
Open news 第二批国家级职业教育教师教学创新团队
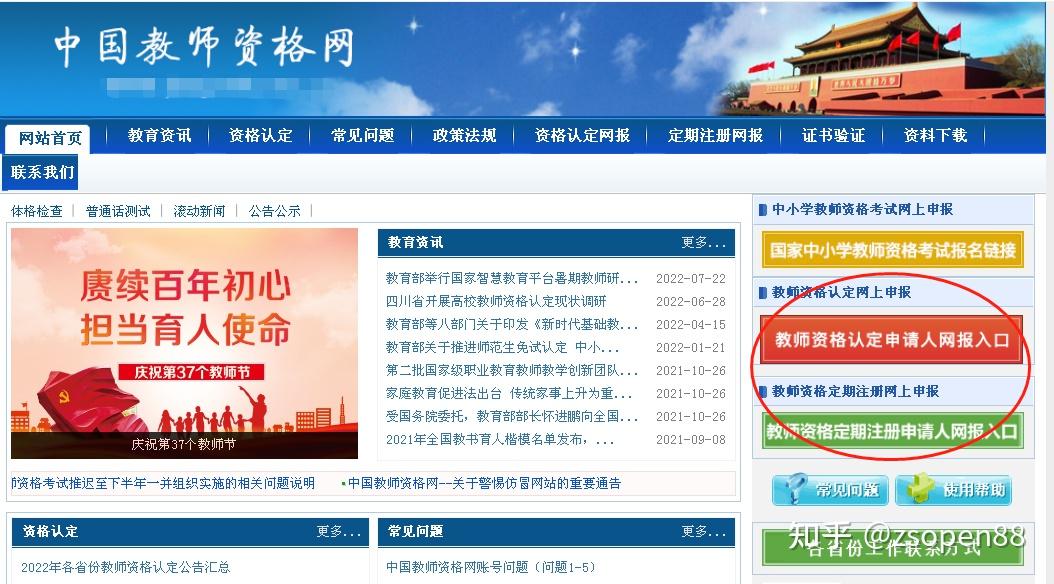512,370
